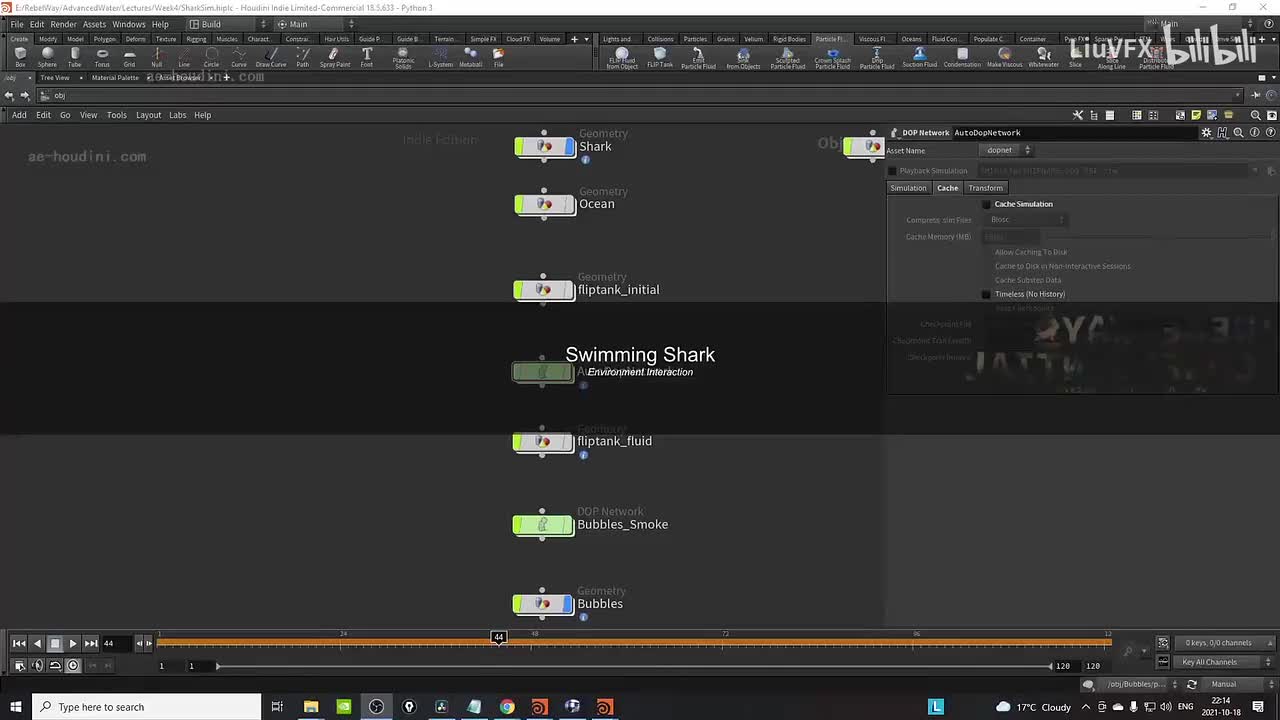Image resolution: width=1280 pixels, height=720 pixels.
Task: Select the Tube shelf tool
Action: (75, 57)
